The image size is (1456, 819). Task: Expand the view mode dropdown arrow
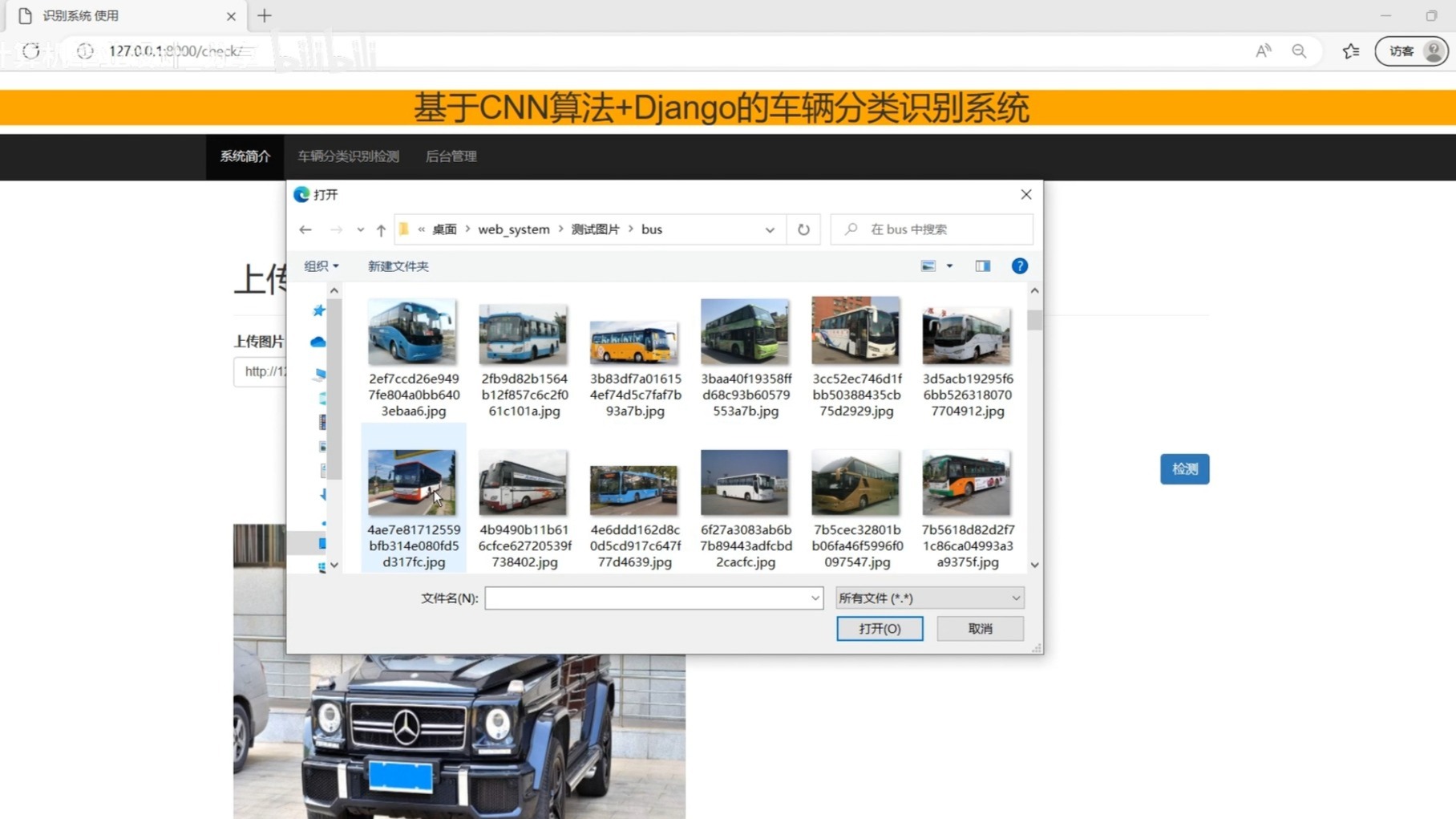949,266
